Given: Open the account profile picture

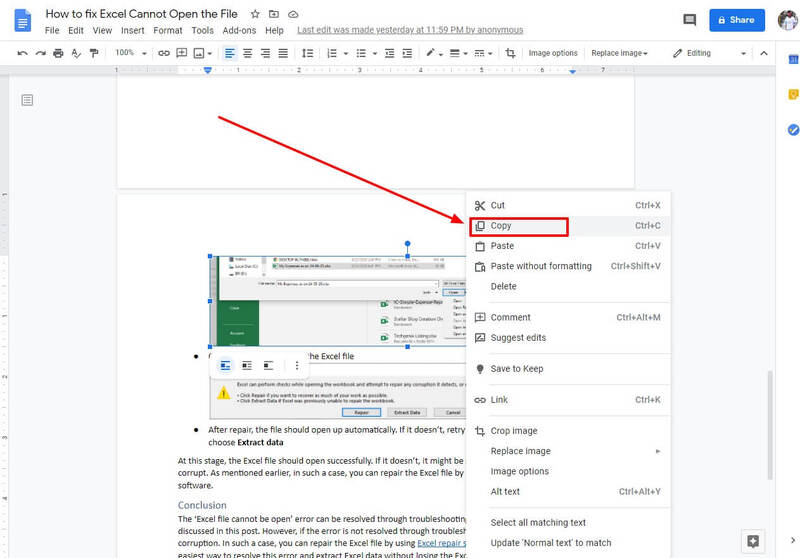Looking at the screenshot, I should pos(787,20).
